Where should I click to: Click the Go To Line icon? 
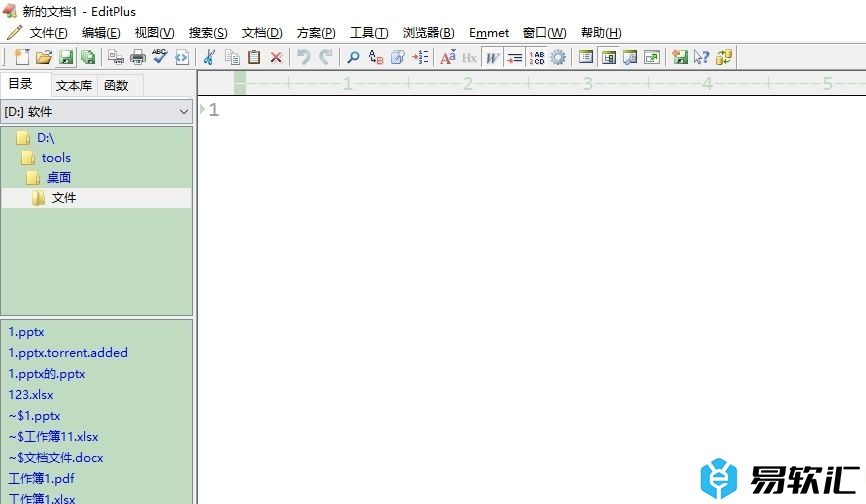420,57
